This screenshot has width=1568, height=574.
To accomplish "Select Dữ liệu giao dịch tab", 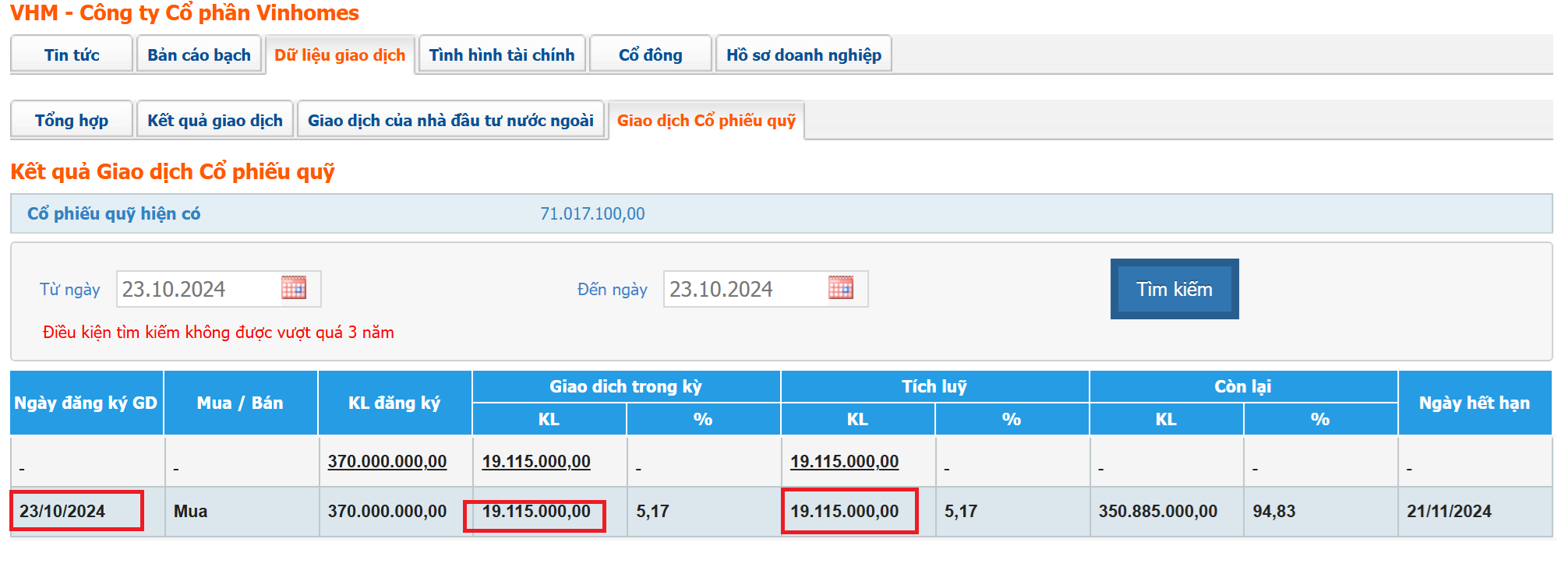I will point(340,55).
